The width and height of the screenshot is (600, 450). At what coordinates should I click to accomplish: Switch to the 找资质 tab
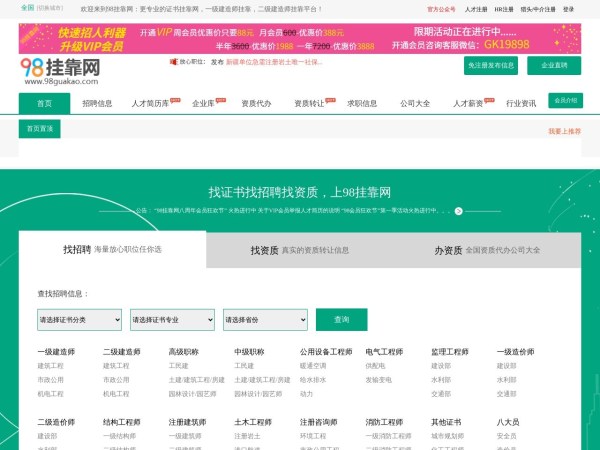[299, 250]
